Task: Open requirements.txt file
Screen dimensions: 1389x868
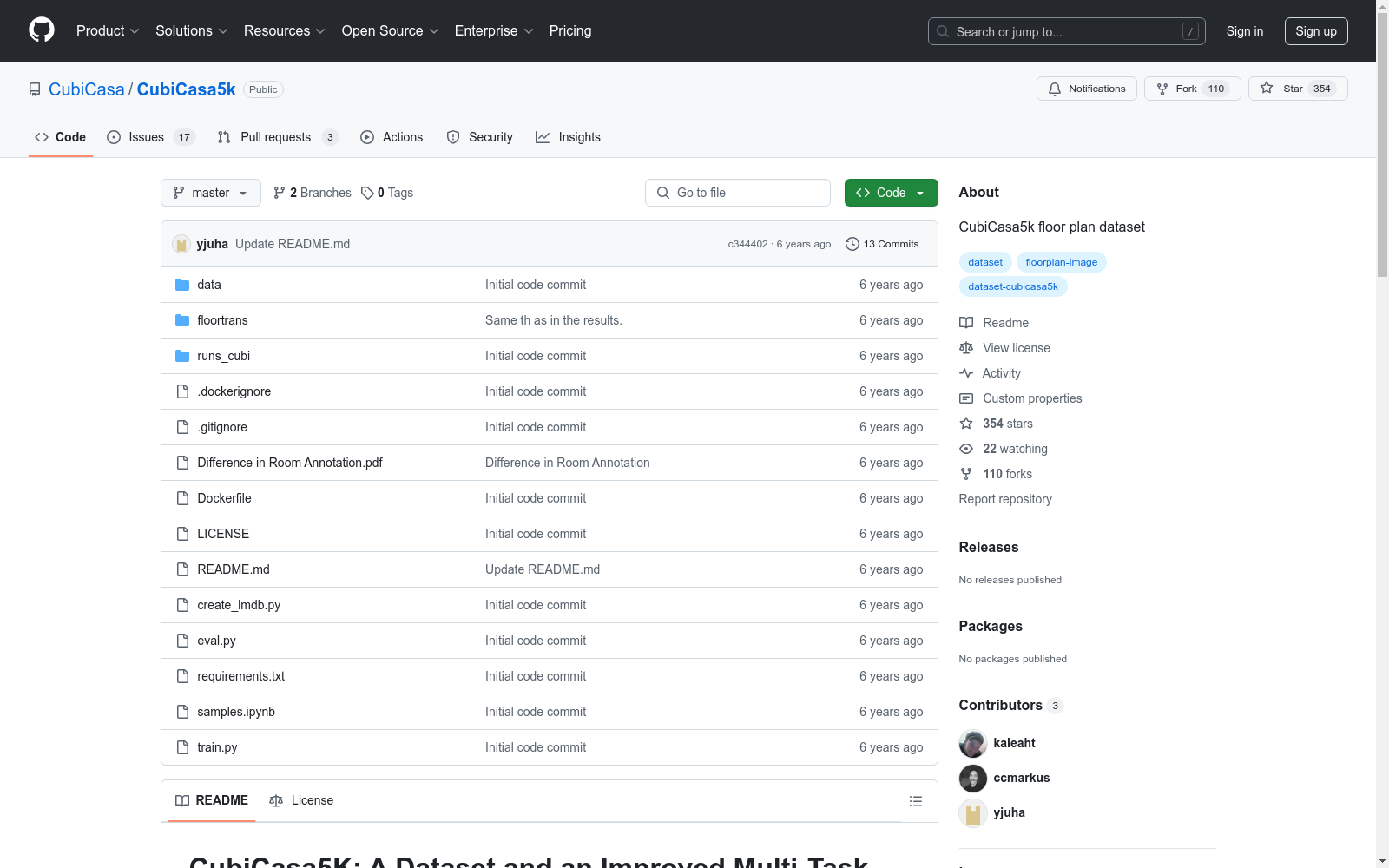Action: pos(240,676)
